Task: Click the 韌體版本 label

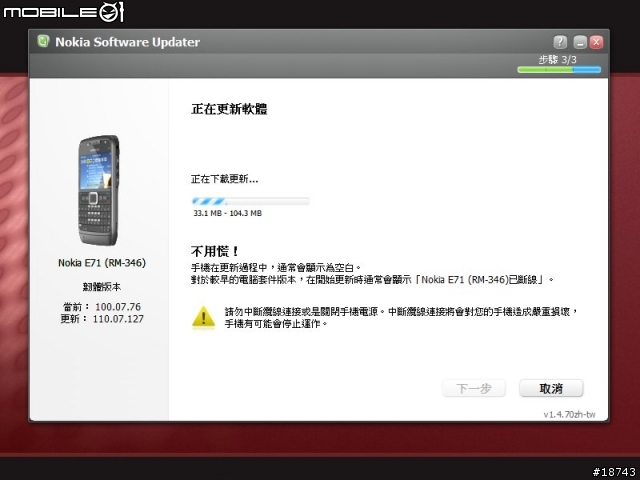Action: (102, 287)
